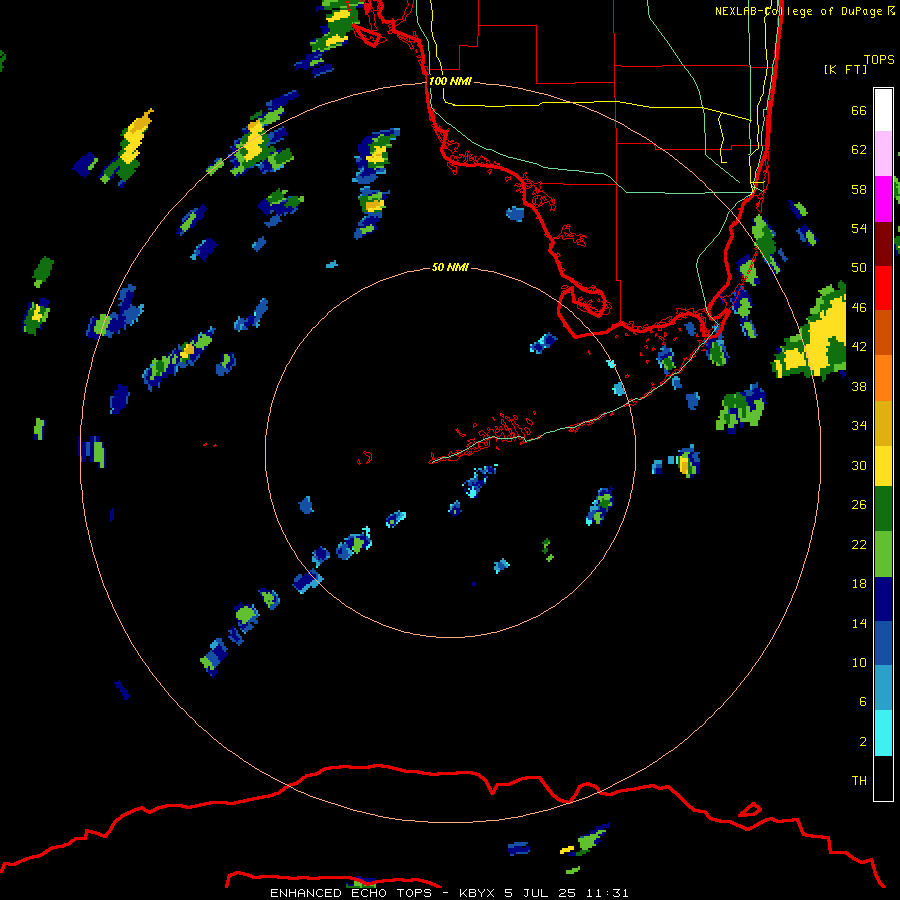Click the [K FT] units label
900x900 pixels.
845,69
